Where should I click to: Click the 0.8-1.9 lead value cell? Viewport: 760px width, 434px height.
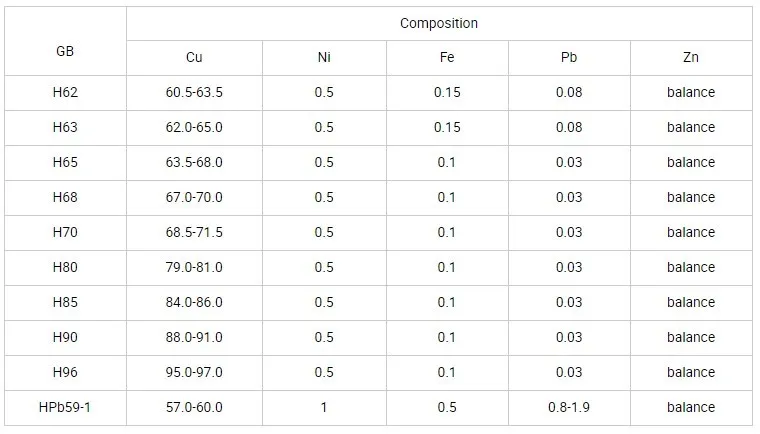point(569,408)
